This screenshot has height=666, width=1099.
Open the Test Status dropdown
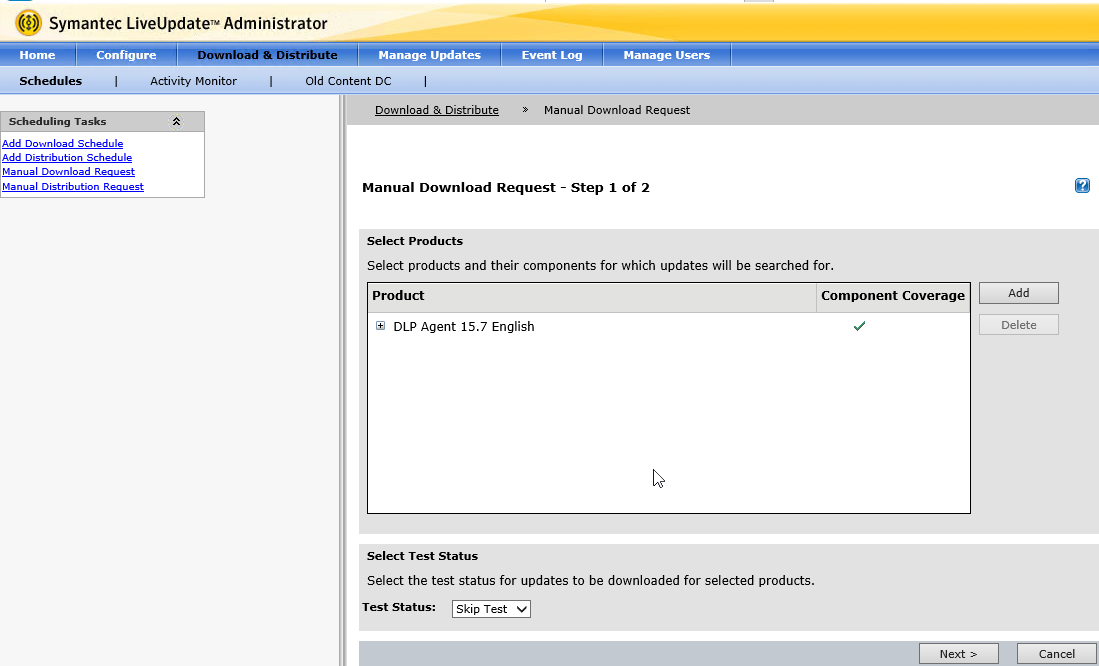(x=491, y=609)
